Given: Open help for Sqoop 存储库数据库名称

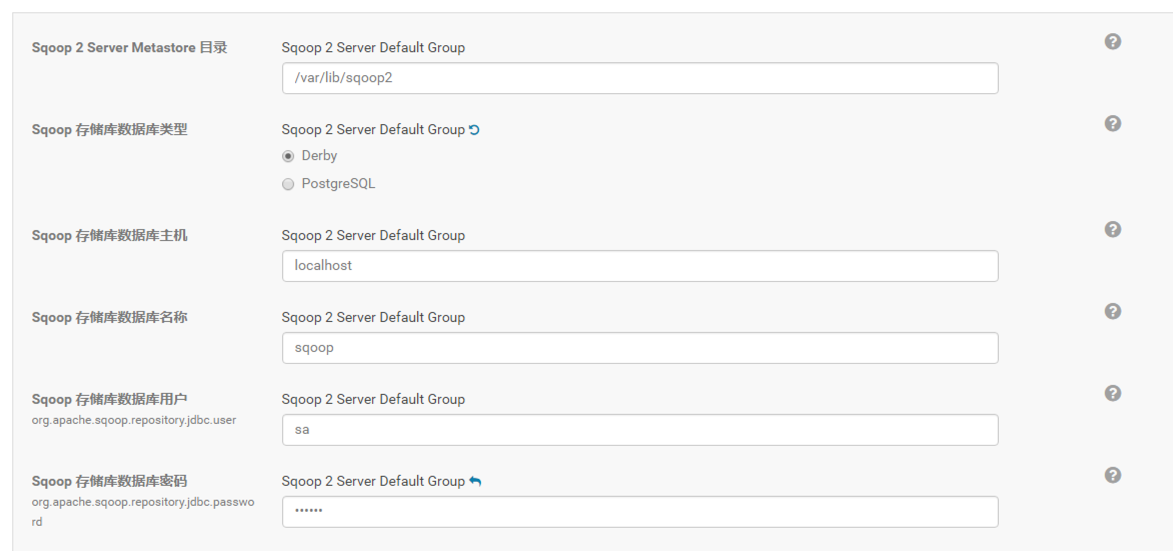Looking at the screenshot, I should pos(1112,312).
